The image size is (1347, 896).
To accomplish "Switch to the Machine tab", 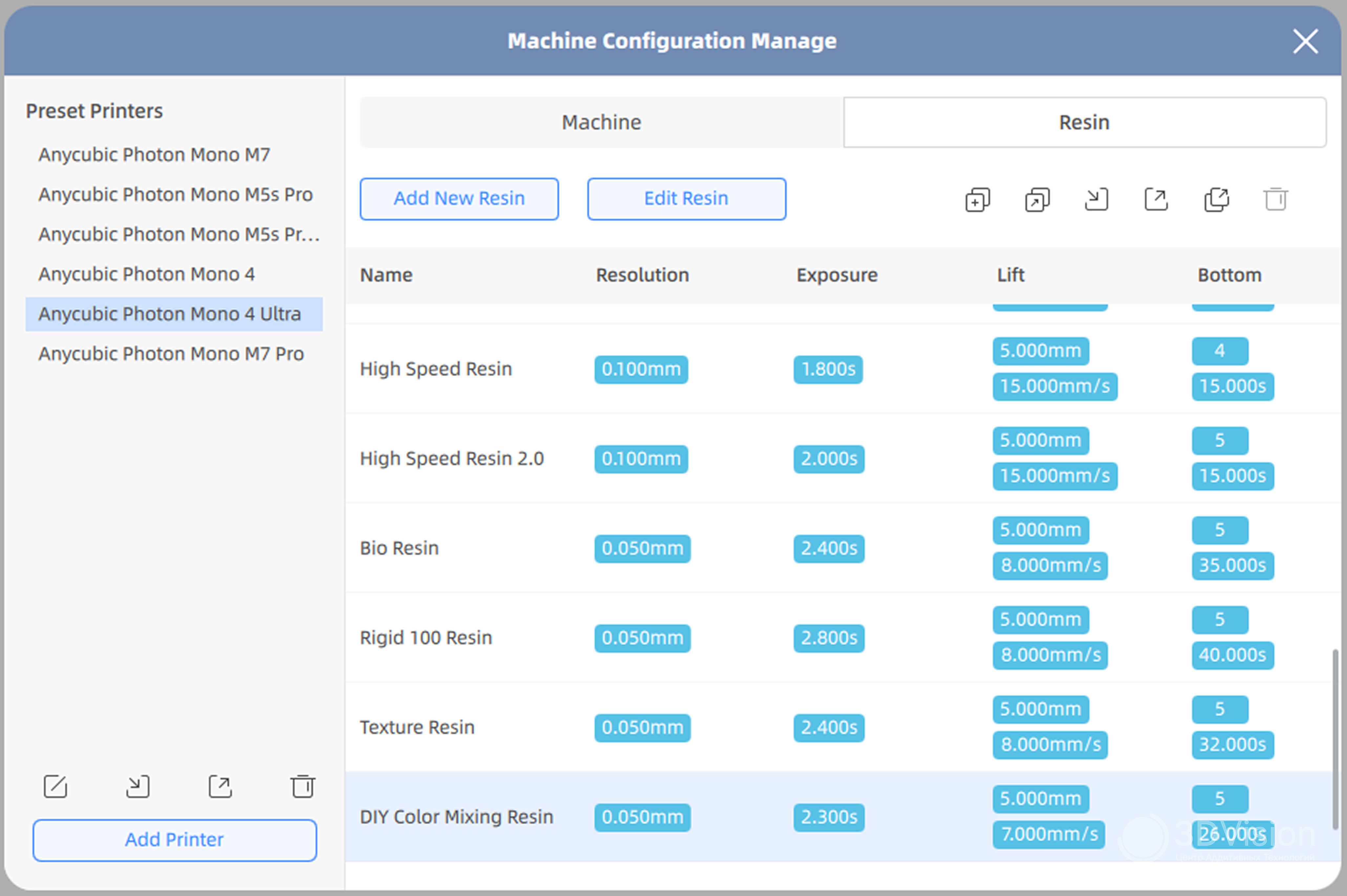I will [x=601, y=122].
